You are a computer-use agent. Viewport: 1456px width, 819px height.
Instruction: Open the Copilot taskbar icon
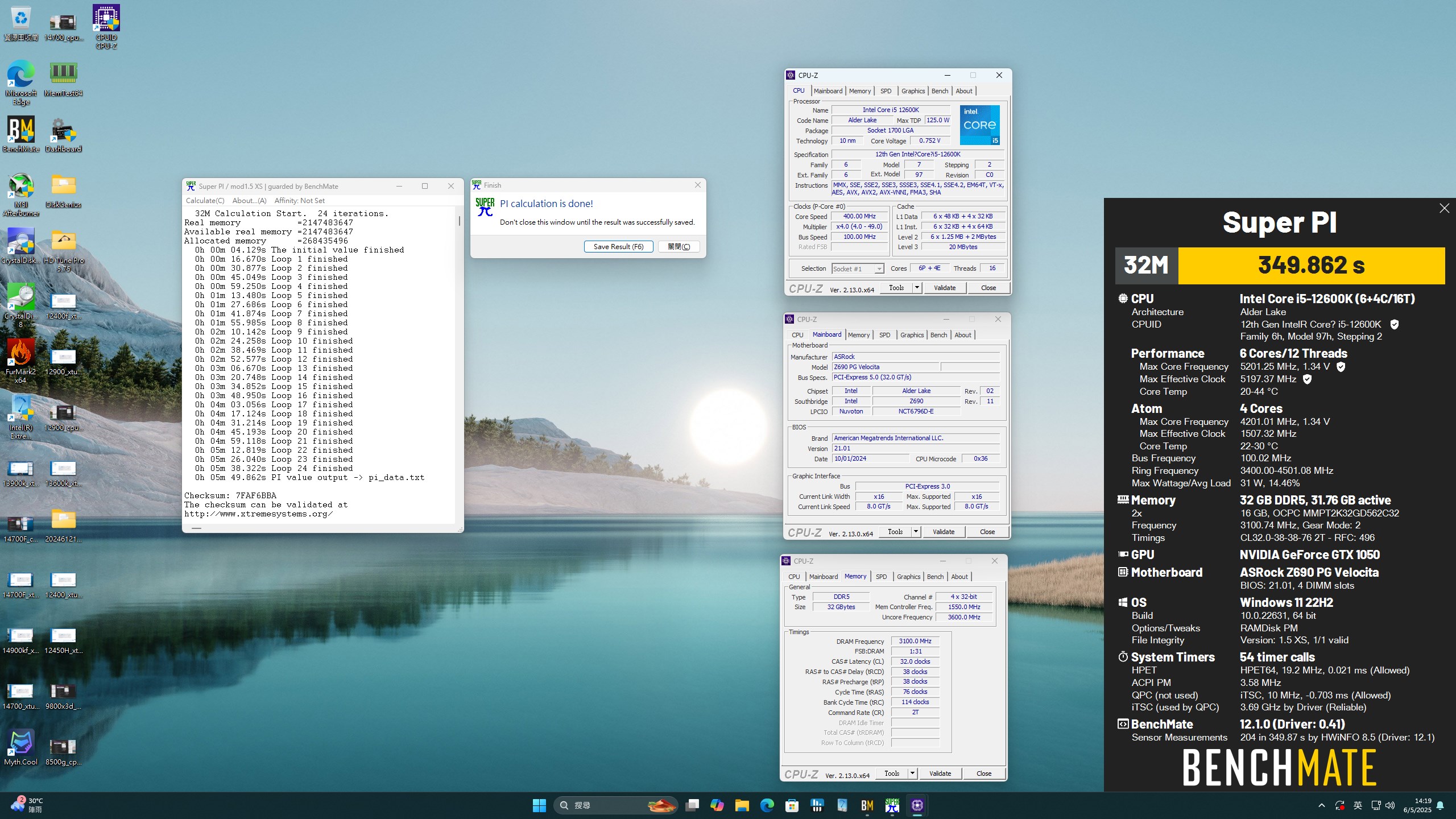[717, 805]
